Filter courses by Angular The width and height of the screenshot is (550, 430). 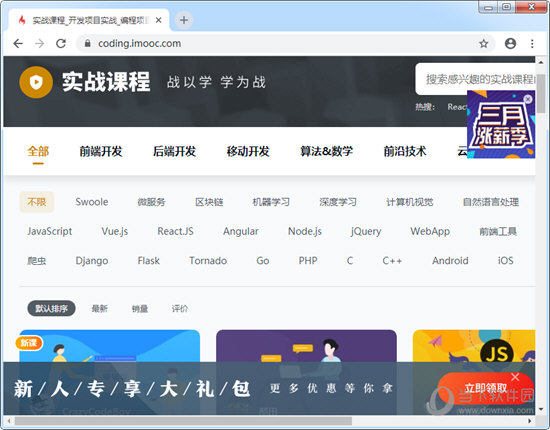[241, 231]
